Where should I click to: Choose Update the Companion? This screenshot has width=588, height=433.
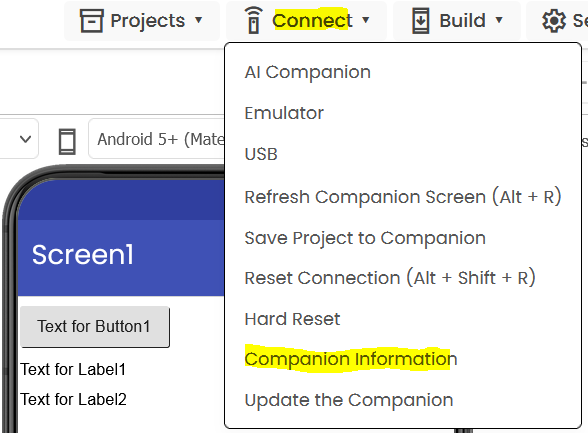(349, 400)
